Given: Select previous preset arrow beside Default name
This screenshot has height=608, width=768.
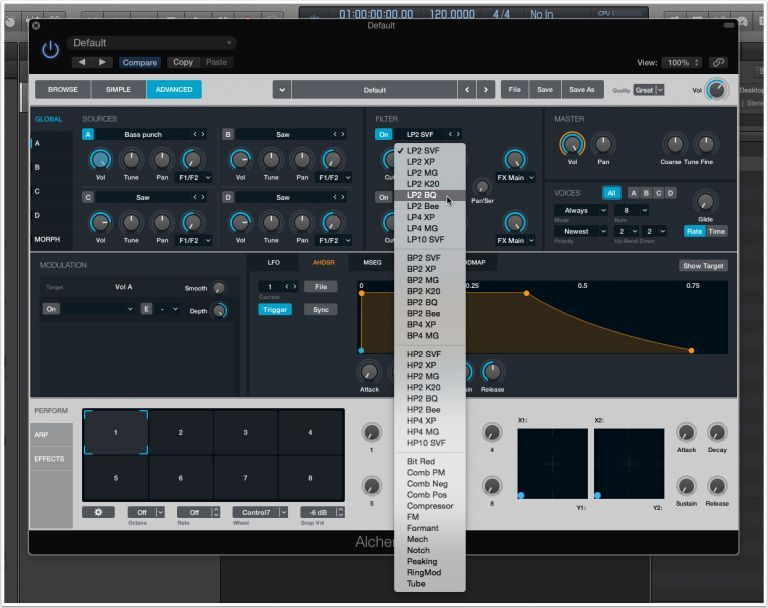Looking at the screenshot, I should (467, 90).
